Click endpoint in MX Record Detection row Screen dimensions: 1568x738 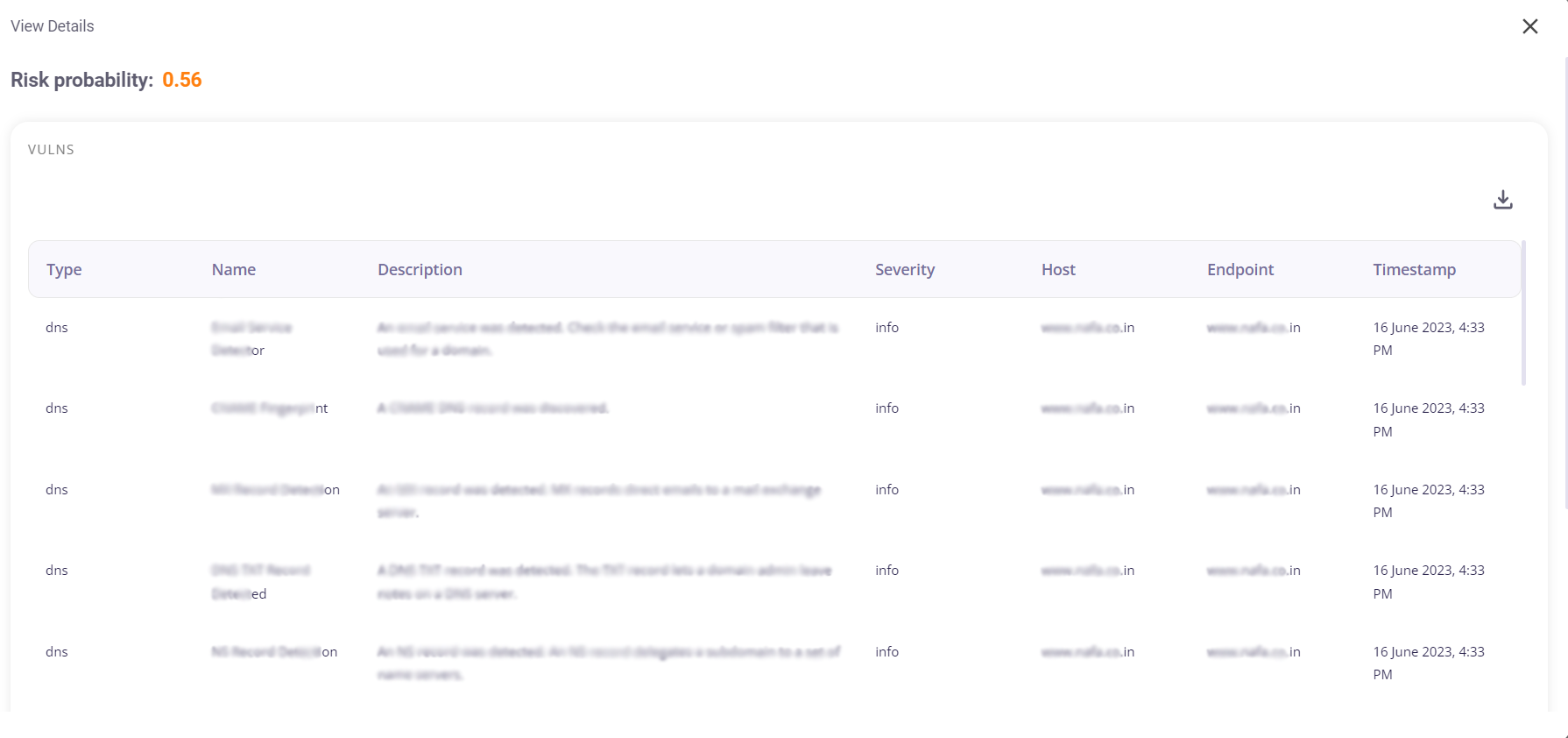pos(1254,490)
